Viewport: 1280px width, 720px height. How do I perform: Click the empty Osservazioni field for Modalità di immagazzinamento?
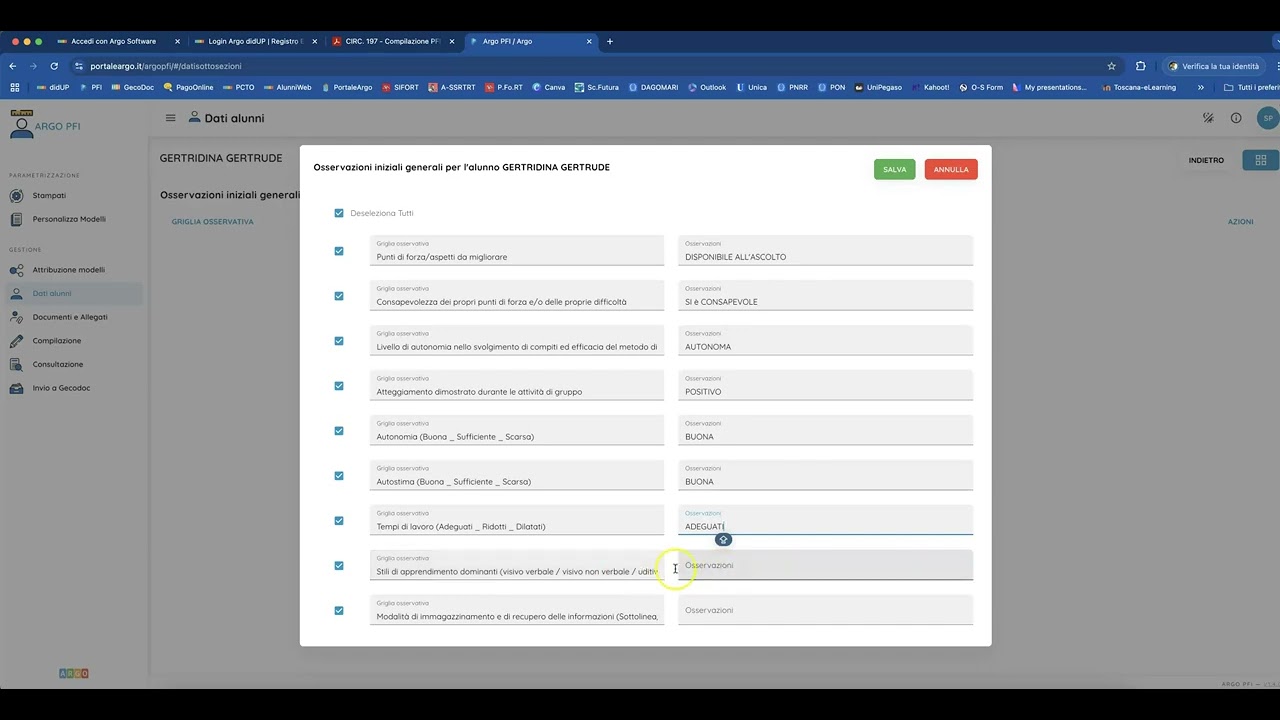click(x=825, y=610)
